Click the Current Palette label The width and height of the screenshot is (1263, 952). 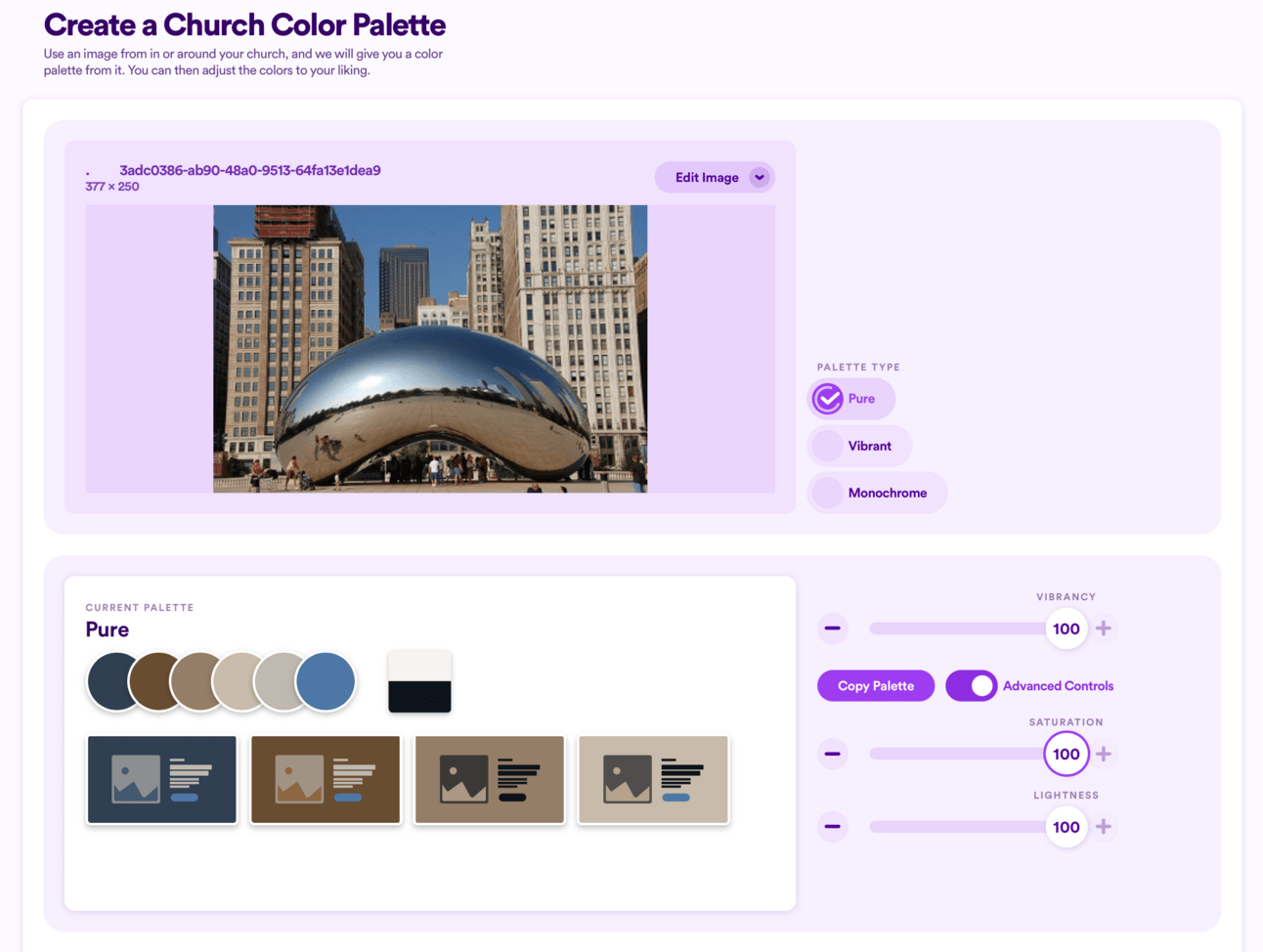tap(140, 608)
